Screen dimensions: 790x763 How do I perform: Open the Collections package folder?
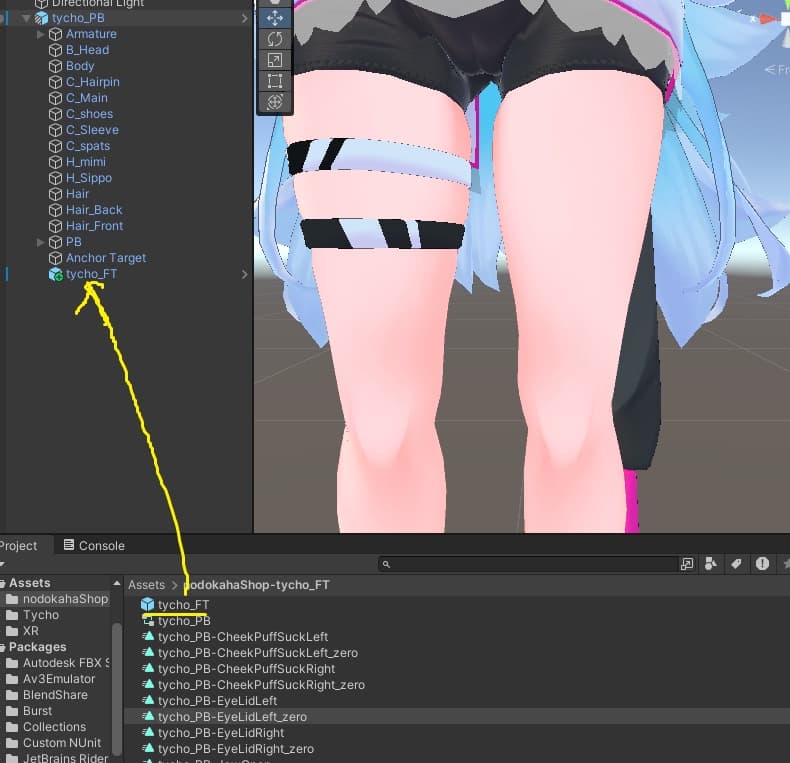pyautogui.click(x=54, y=727)
